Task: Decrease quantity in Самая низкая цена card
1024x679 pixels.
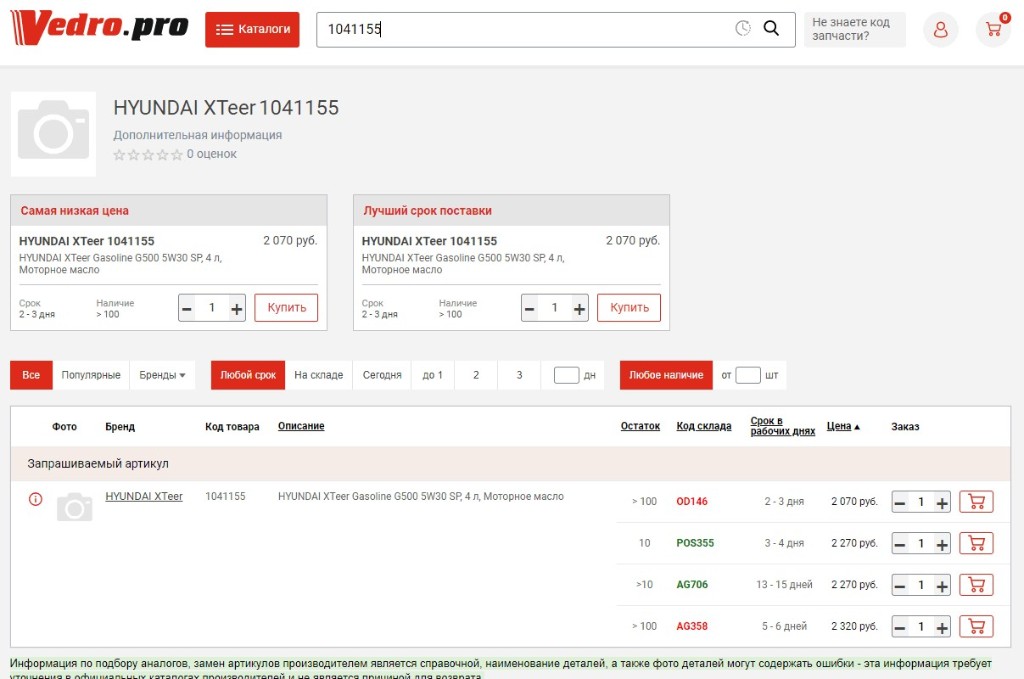Action: tap(187, 308)
